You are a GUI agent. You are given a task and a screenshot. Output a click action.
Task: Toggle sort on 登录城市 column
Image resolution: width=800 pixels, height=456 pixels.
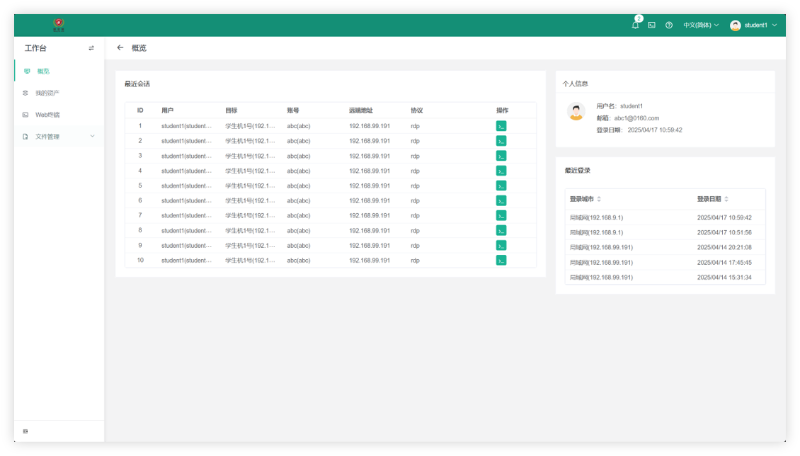point(599,199)
